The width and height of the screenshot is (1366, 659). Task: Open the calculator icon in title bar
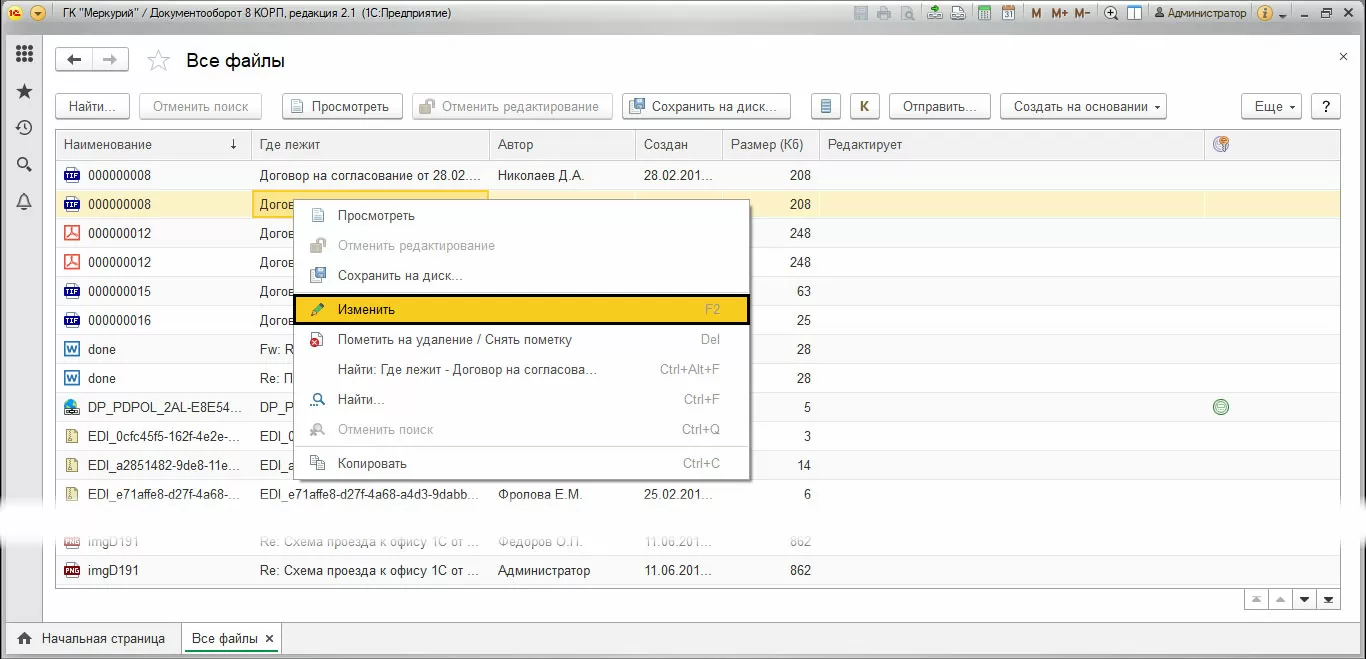point(984,13)
